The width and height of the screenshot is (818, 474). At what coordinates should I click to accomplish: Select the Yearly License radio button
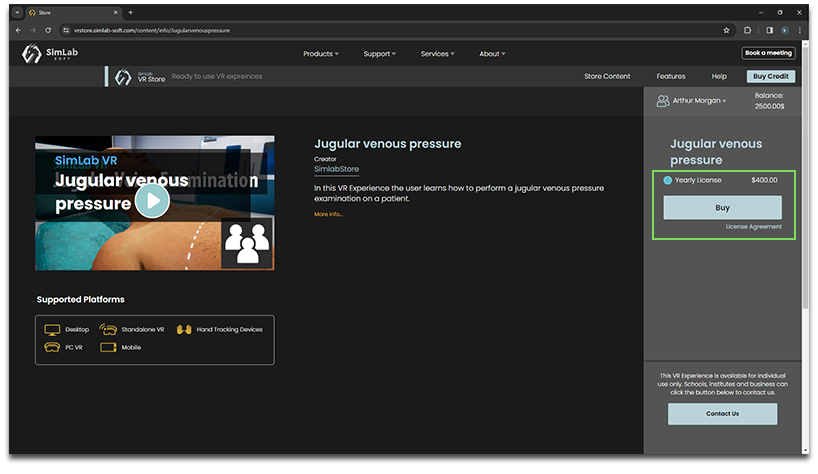pyautogui.click(x=667, y=180)
